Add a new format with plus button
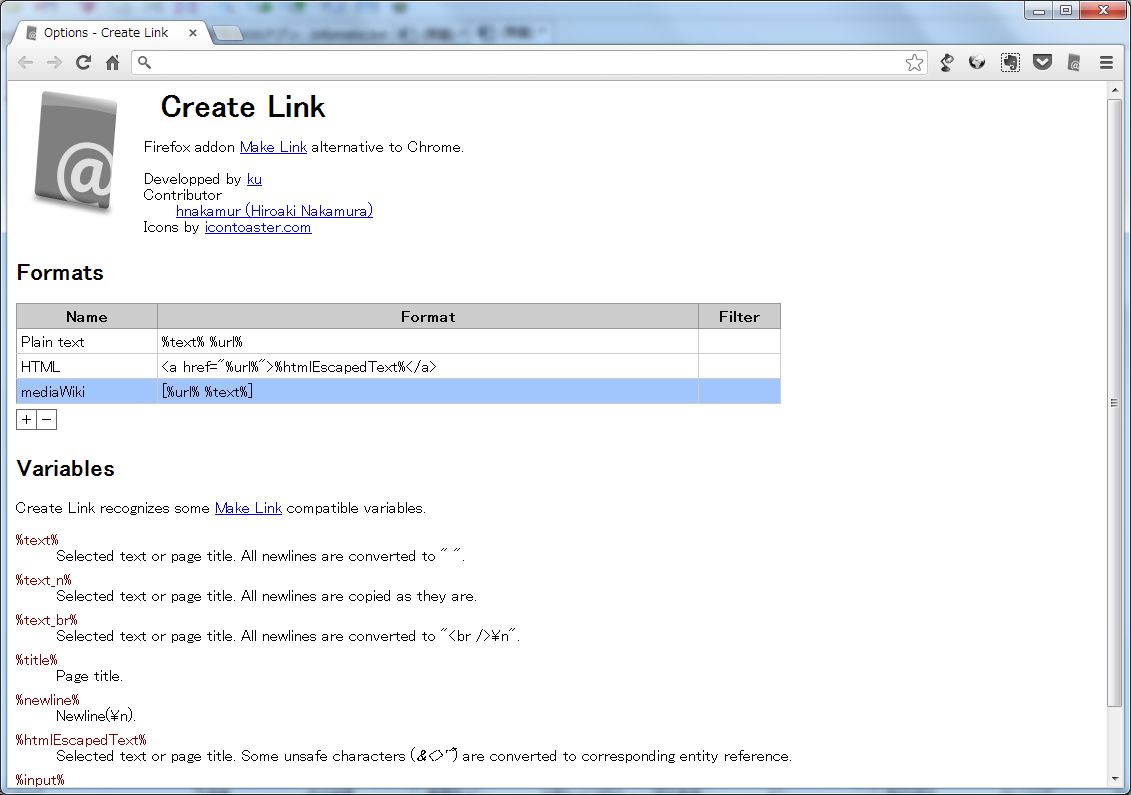Image resolution: width=1131 pixels, height=795 pixels. [27, 420]
